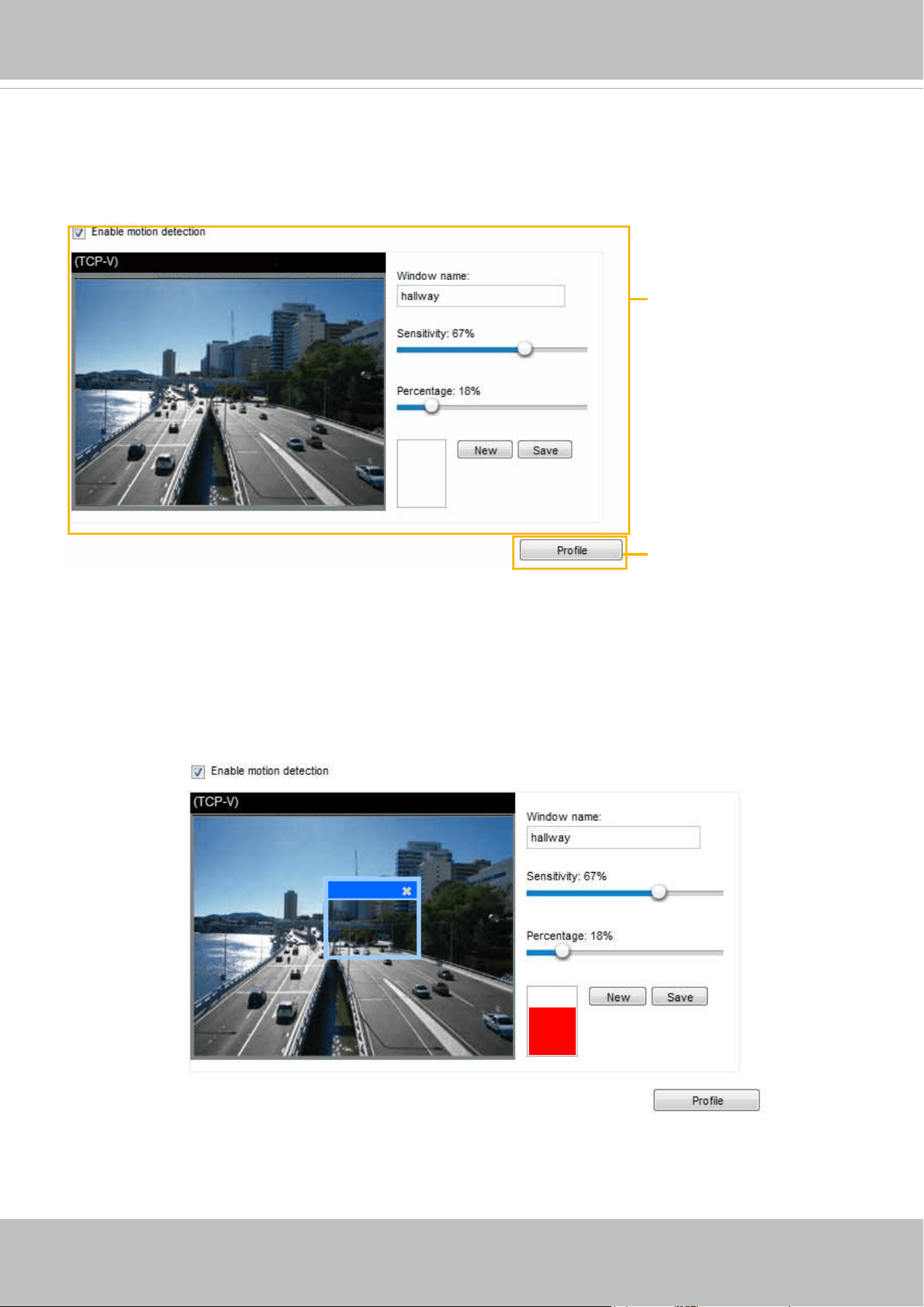Click New button in lower panel
The width and height of the screenshot is (924, 1307).
tap(618, 997)
